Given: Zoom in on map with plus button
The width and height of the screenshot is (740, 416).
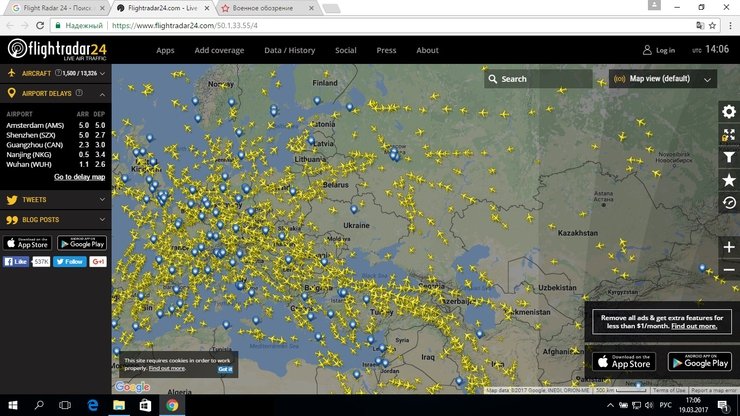Looking at the screenshot, I should (x=729, y=247).
